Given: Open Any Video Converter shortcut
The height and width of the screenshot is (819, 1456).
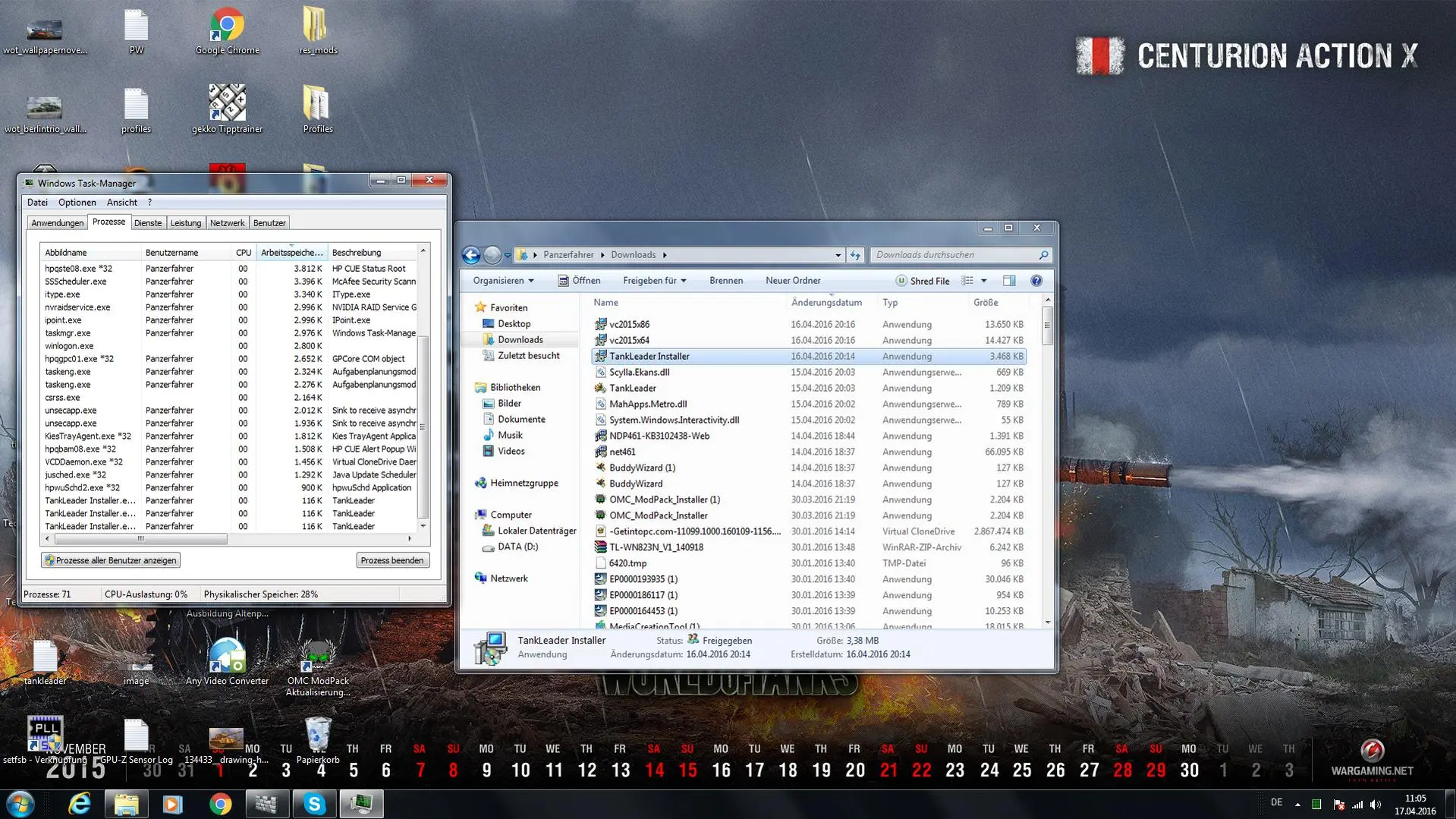Looking at the screenshot, I should tap(227, 662).
